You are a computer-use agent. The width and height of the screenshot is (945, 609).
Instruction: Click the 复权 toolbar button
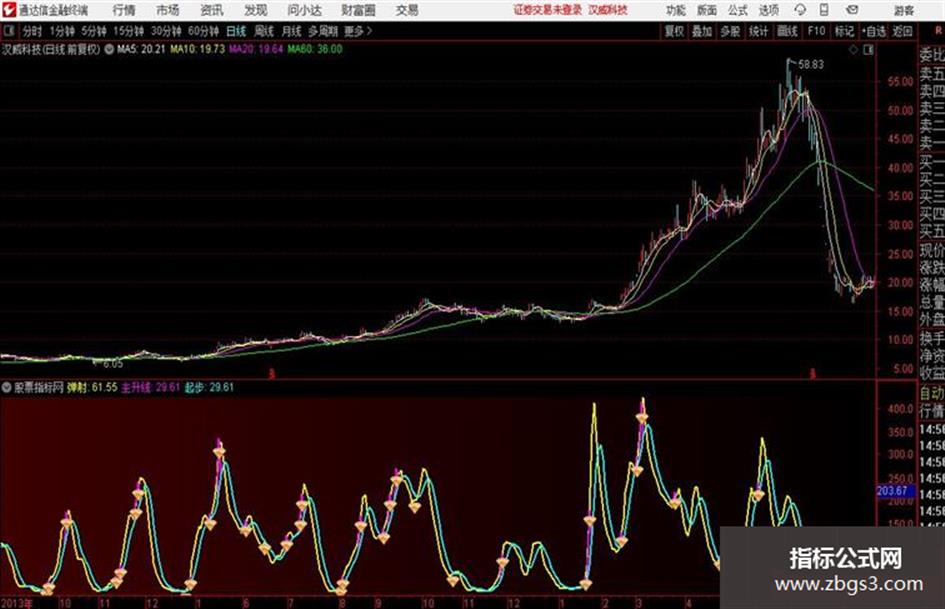click(674, 31)
